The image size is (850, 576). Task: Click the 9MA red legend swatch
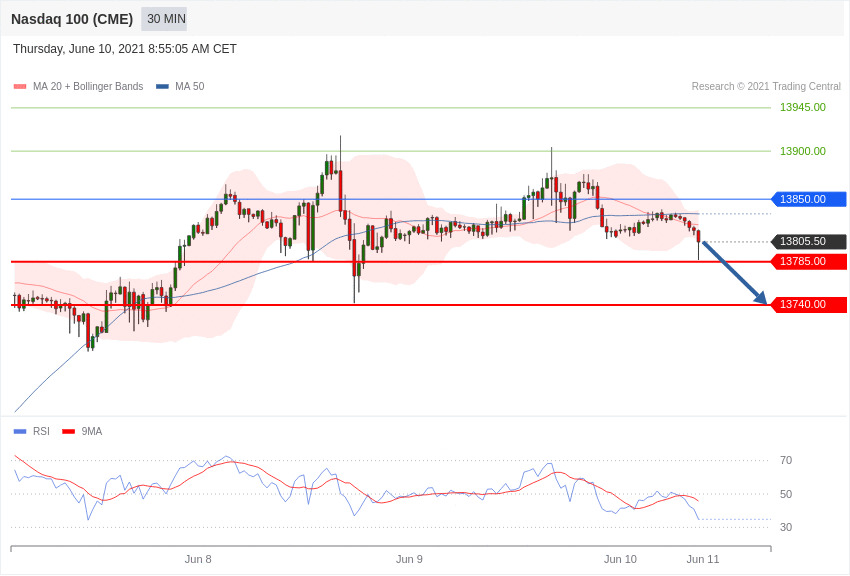[x=68, y=432]
